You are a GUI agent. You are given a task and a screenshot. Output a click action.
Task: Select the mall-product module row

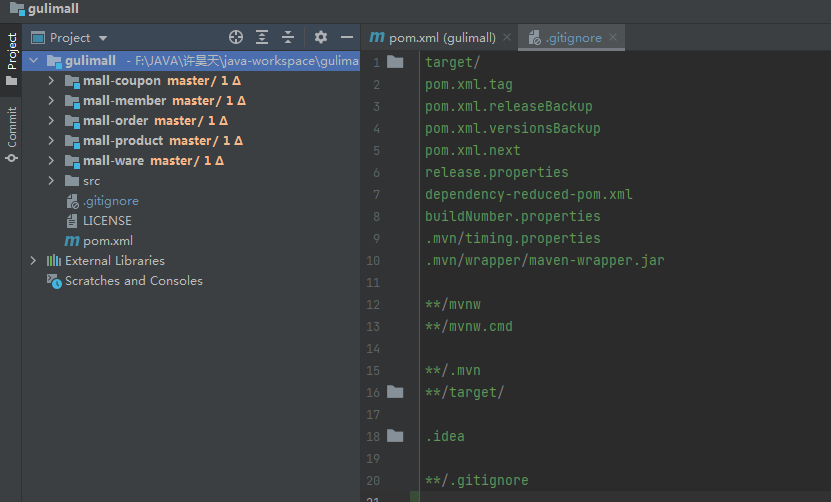tap(191, 140)
